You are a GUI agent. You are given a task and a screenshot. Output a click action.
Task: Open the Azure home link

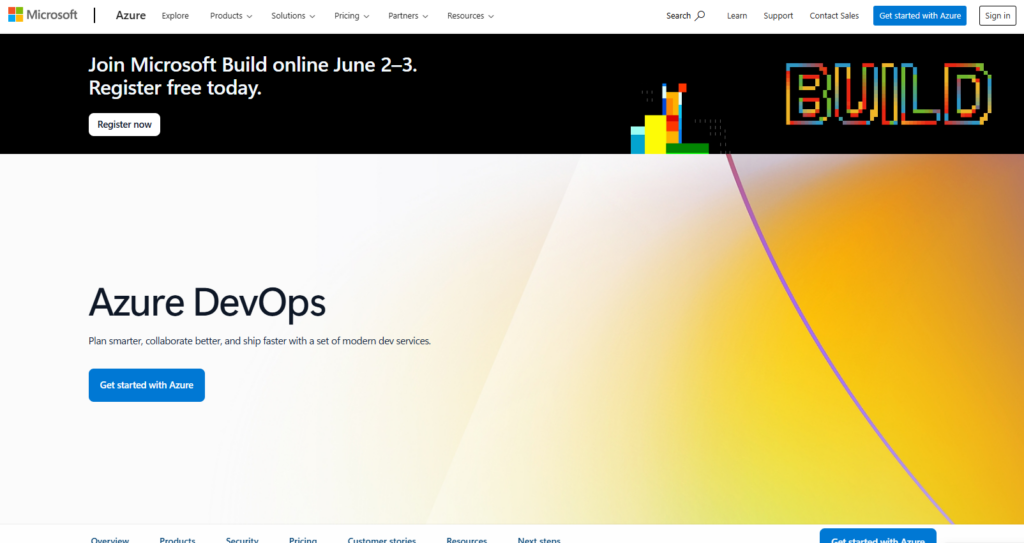click(131, 15)
